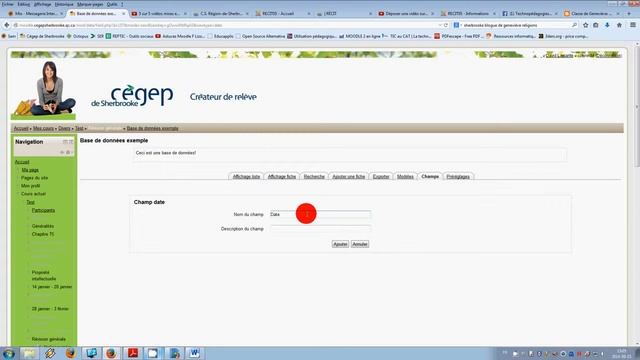Open the Open Source Alternative bookmark
Image resolution: width=640 pixels, height=360 pixels.
(x=260, y=36)
